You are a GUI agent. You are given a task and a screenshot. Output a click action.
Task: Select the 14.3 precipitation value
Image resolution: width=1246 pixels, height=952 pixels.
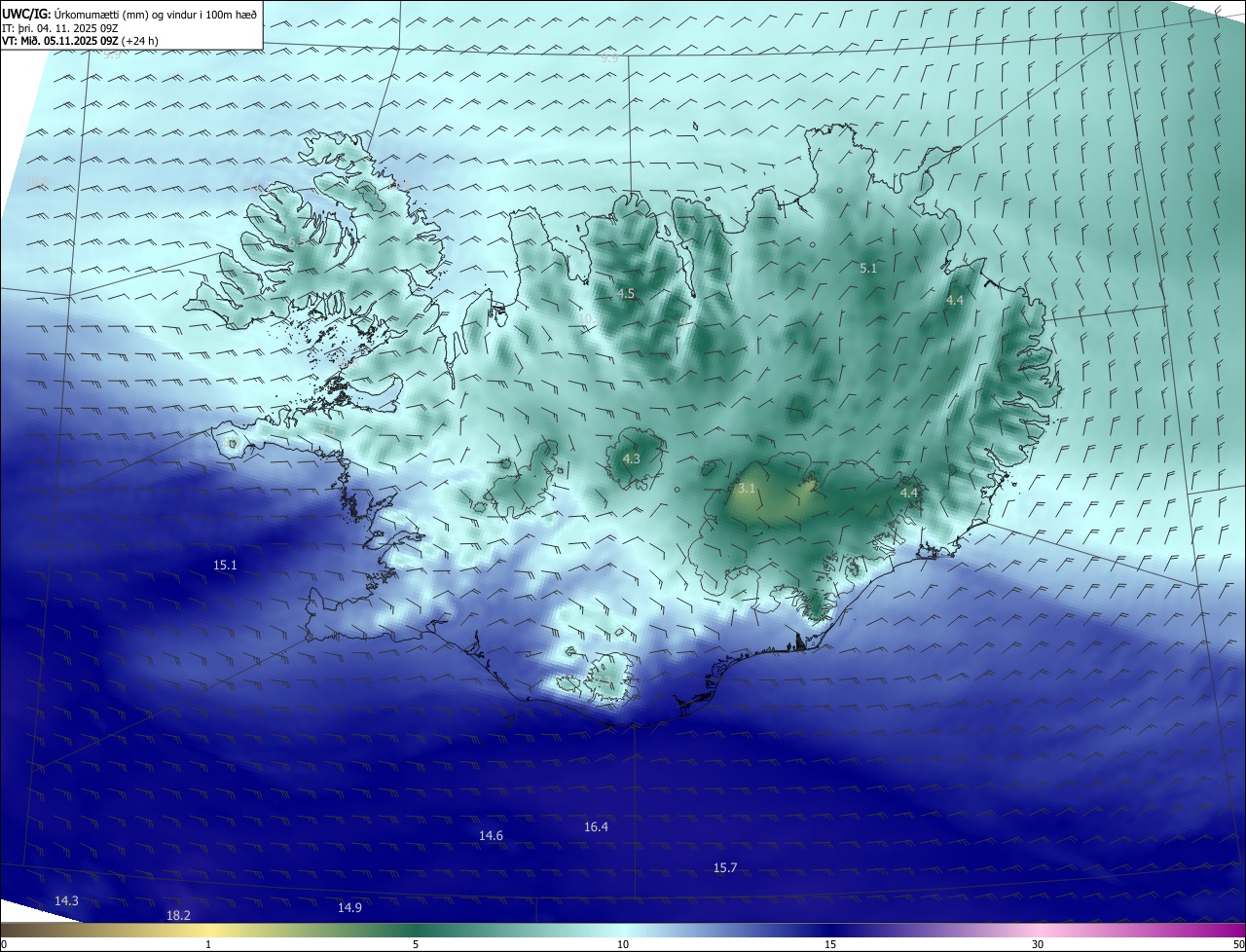coord(66,900)
